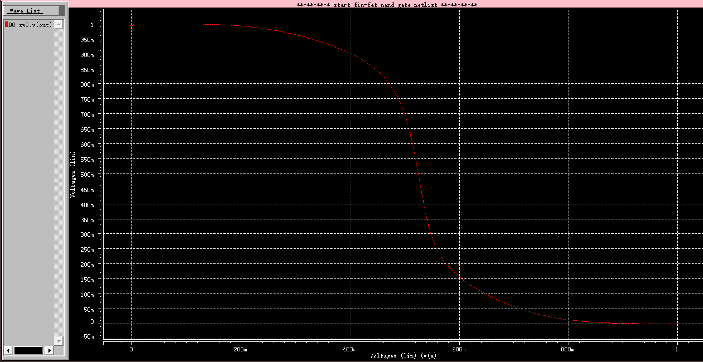Click the wave list scroll-up arrow
Image resolution: width=703 pixels, height=362 pixels.
coord(59,25)
